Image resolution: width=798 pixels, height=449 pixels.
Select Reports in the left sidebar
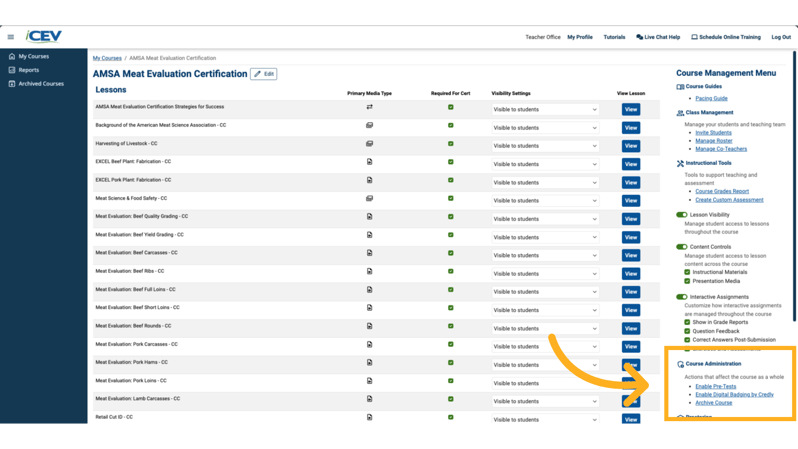tap(28, 70)
